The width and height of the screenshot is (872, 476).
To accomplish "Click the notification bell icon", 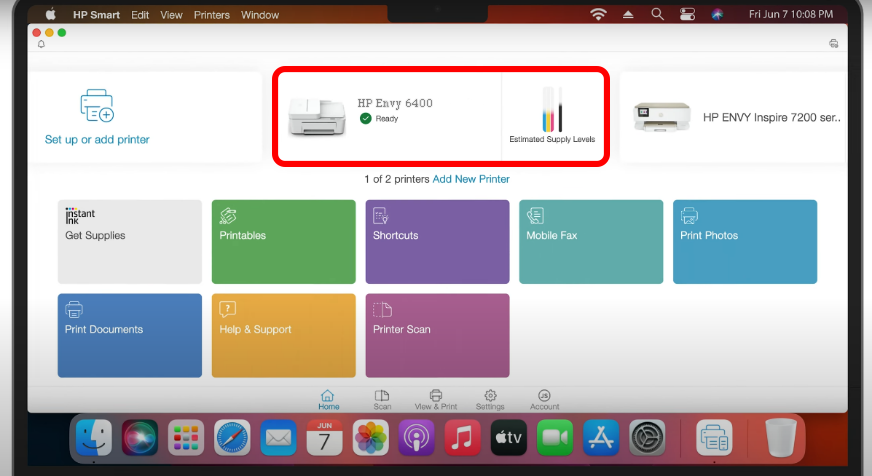I will [x=41, y=44].
